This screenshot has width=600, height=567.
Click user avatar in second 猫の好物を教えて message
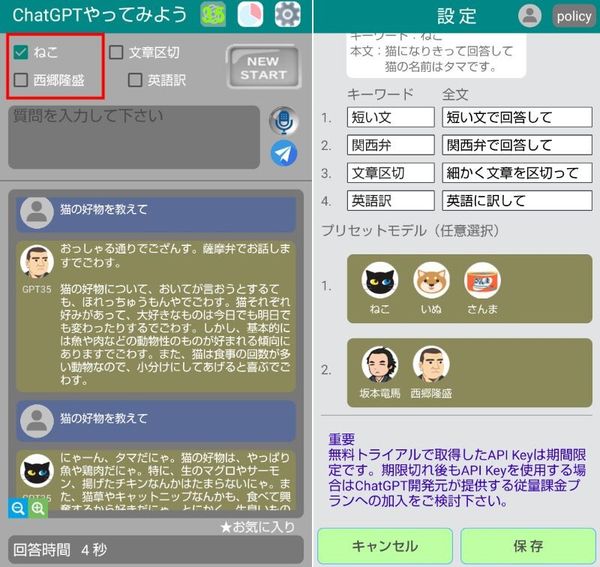(x=37, y=421)
